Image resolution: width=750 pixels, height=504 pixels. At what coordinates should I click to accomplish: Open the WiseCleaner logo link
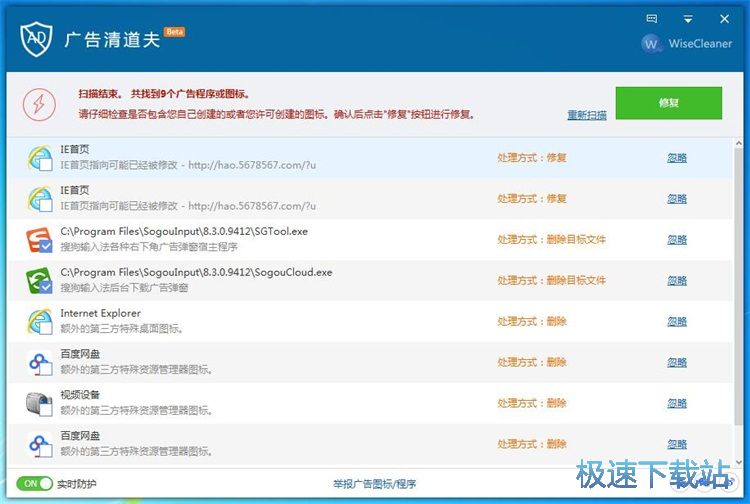[688, 44]
